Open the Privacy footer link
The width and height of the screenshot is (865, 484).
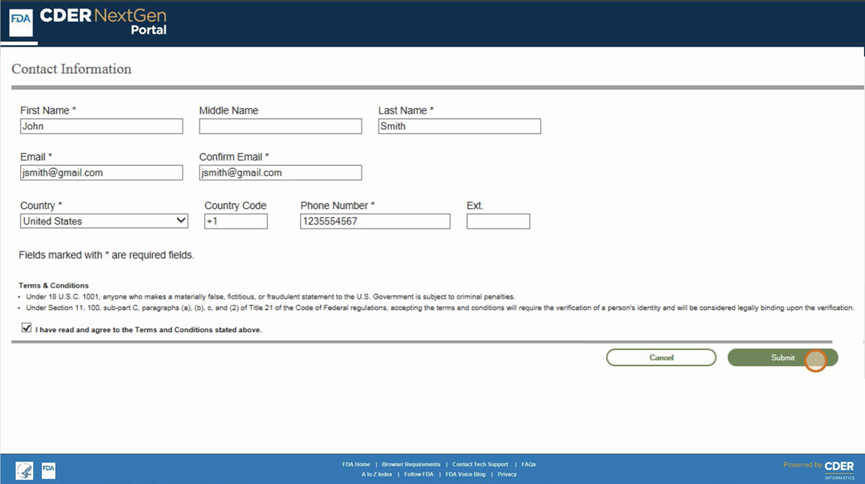pyautogui.click(x=507, y=474)
